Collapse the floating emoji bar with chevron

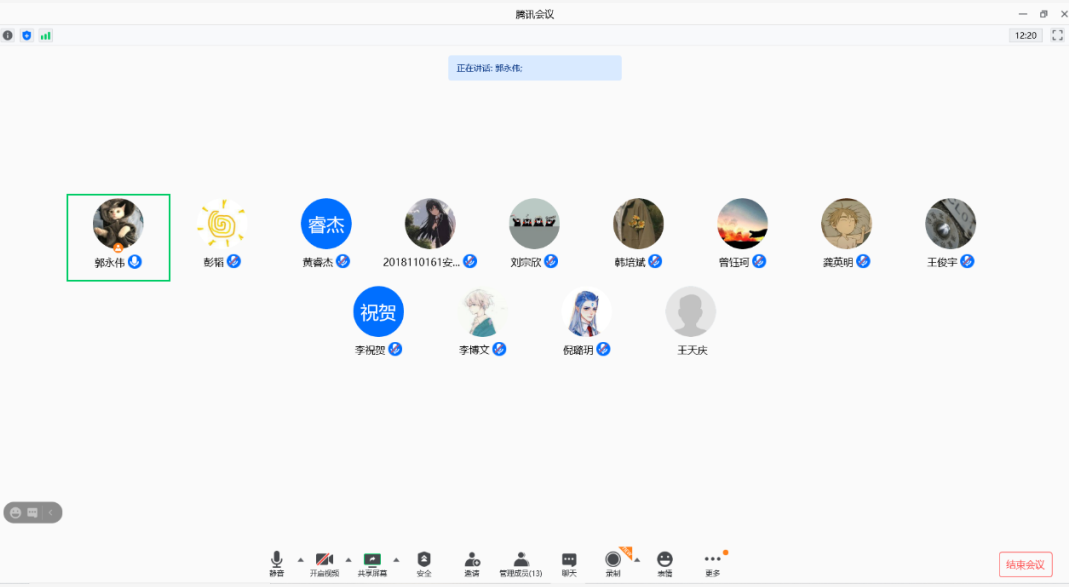51,512
